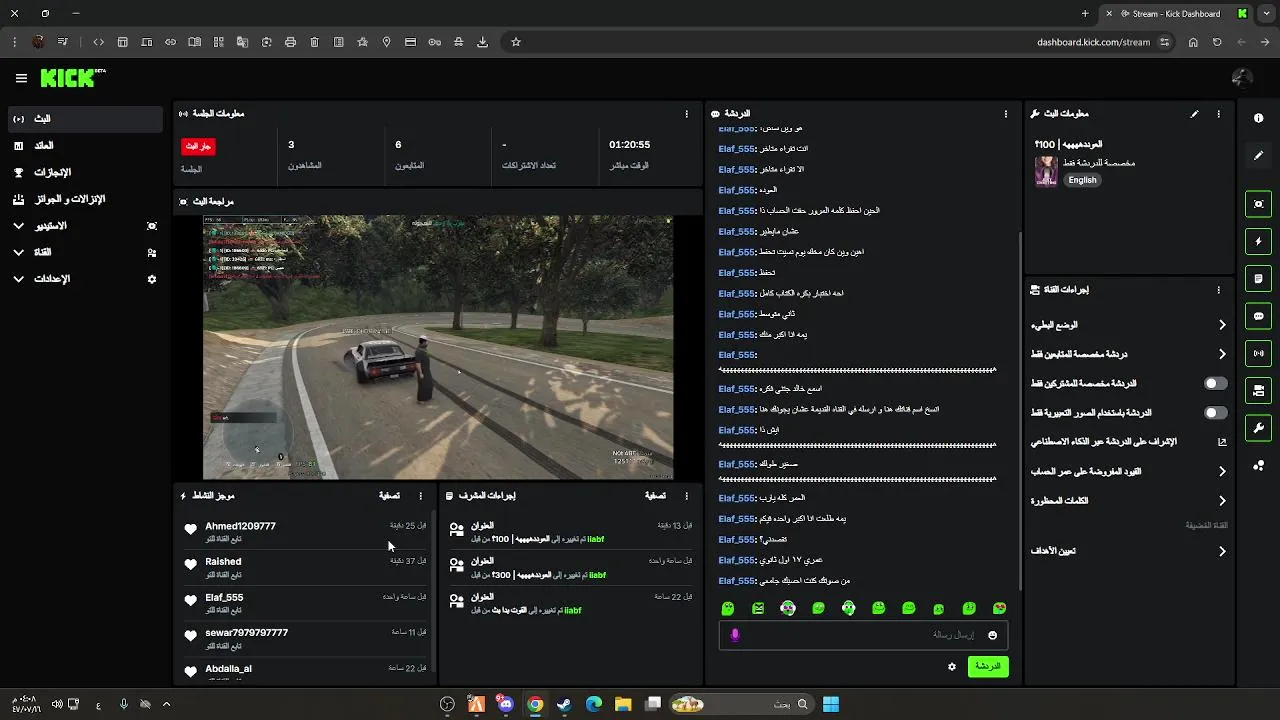
Task: Click the pencil icon in the right rail
Action: point(1258,156)
